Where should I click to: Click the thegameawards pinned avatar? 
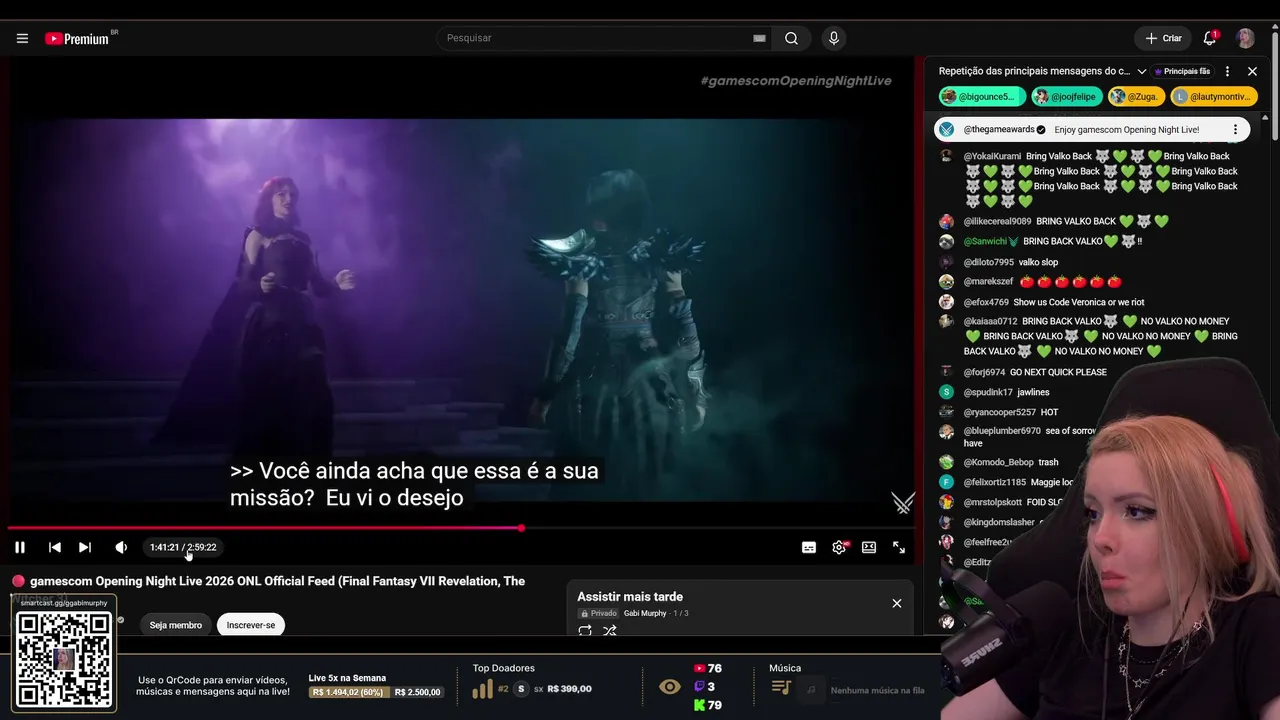click(946, 129)
